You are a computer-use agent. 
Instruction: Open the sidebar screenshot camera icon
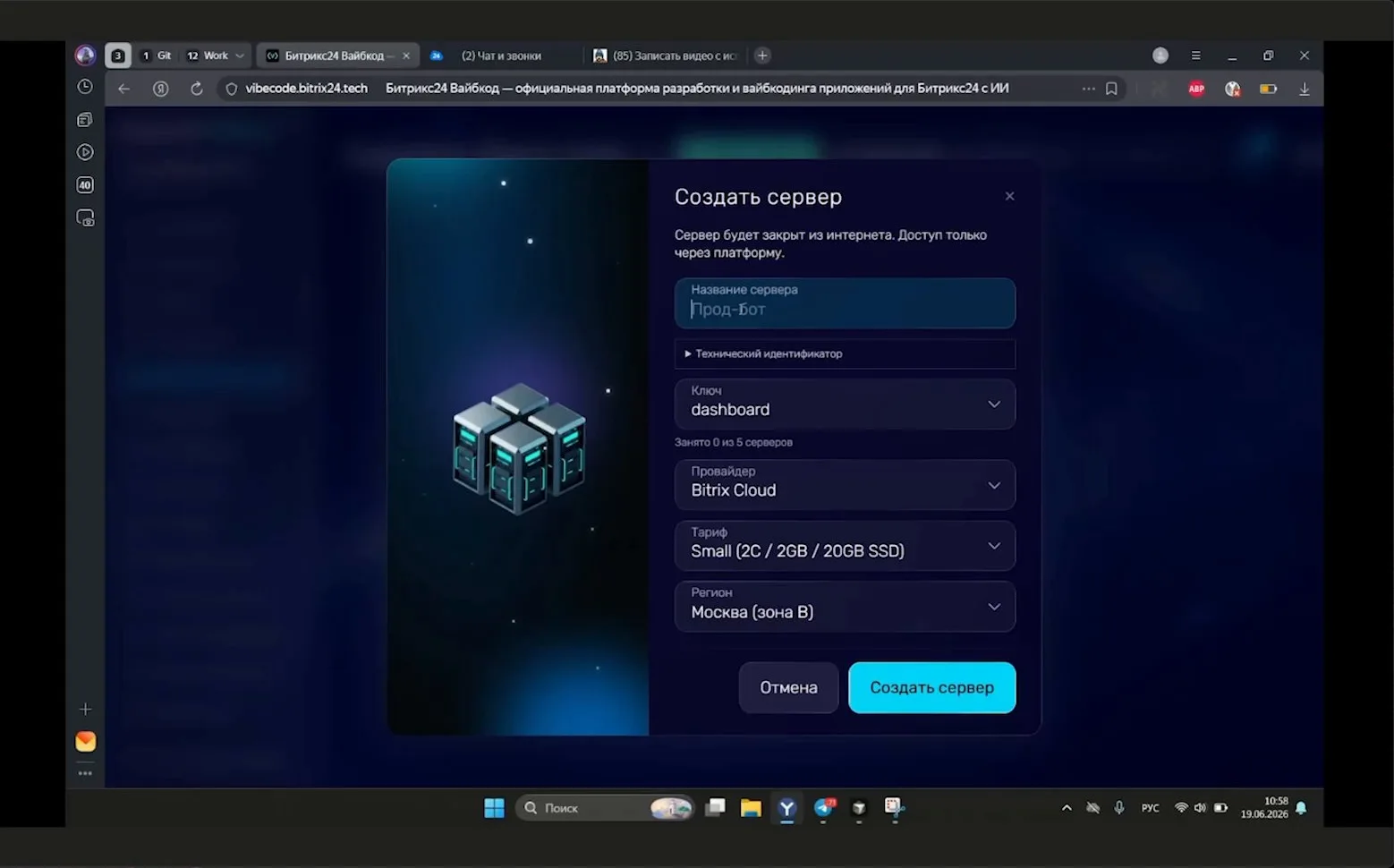click(85, 218)
